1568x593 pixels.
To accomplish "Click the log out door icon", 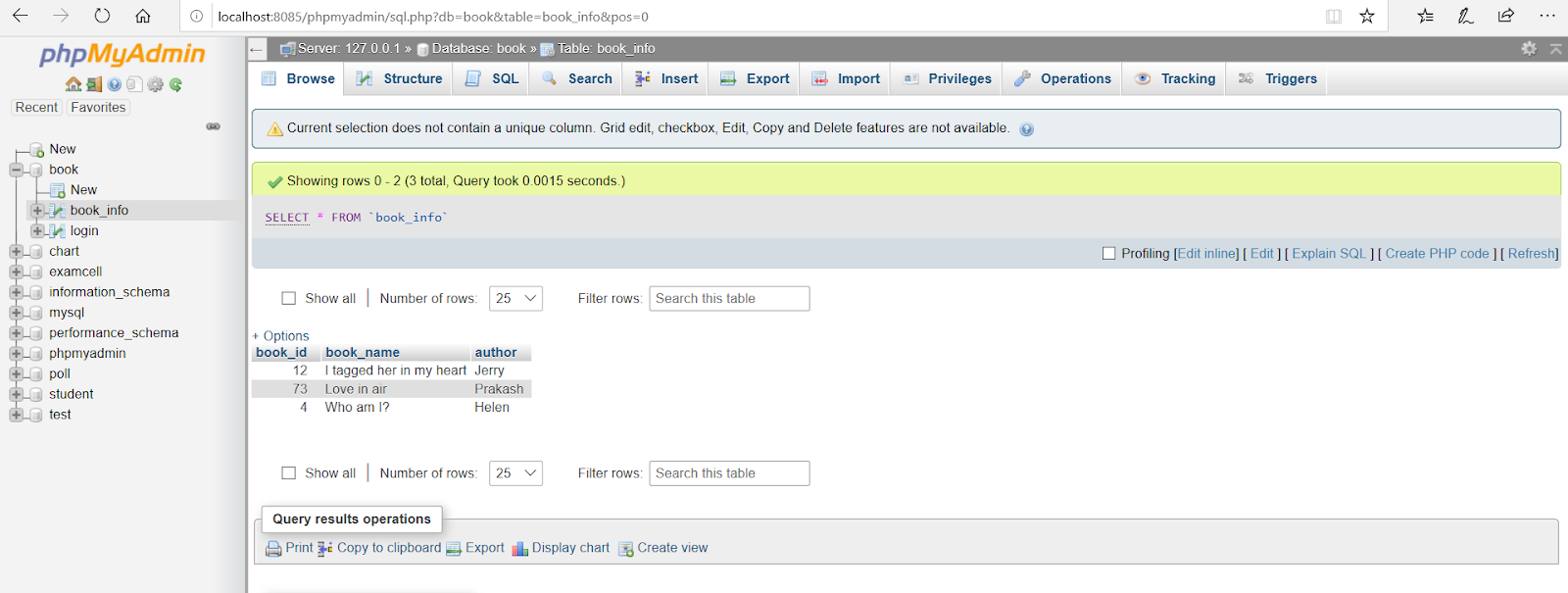I will click(94, 84).
